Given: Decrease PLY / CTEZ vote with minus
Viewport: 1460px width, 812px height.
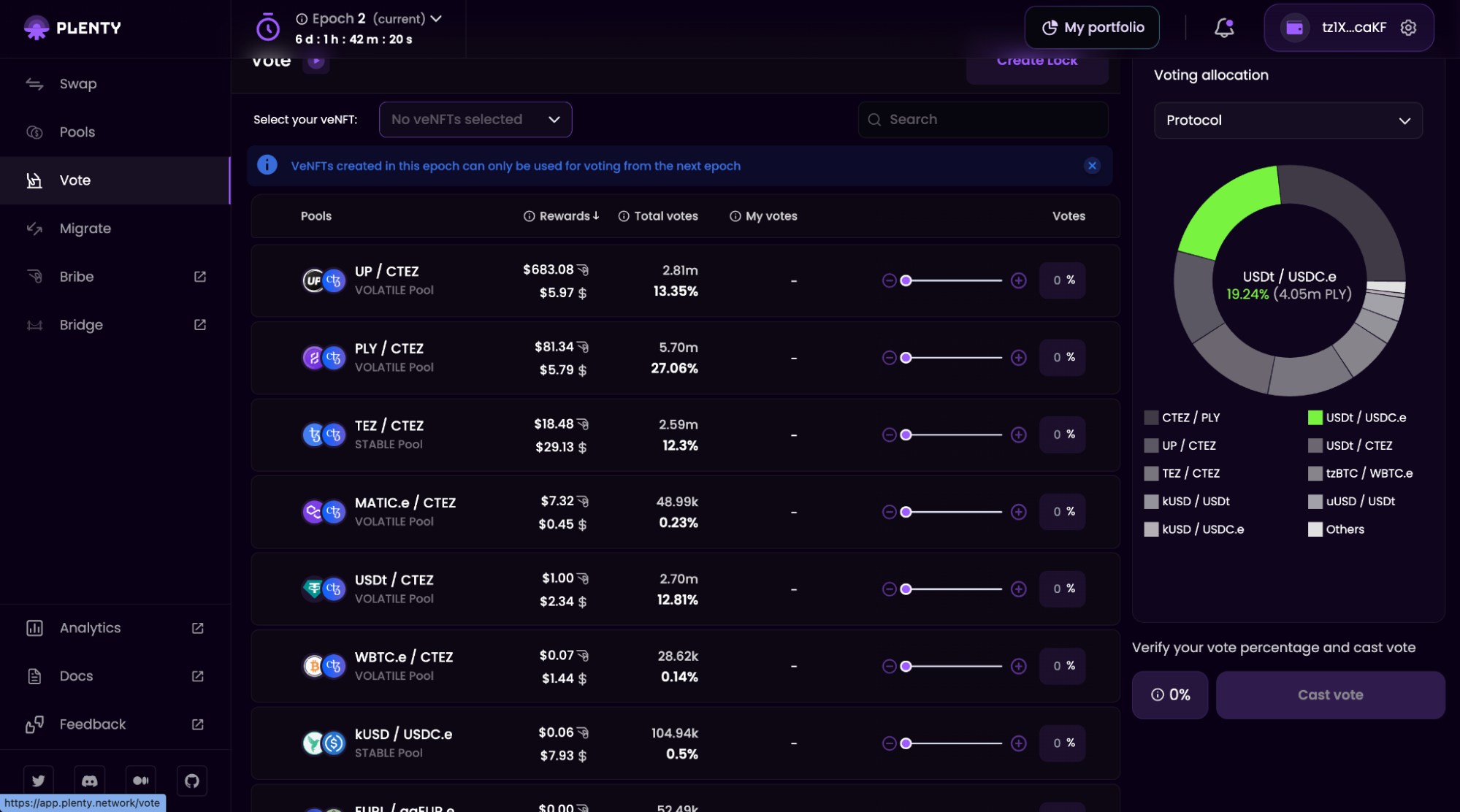Looking at the screenshot, I should (889, 358).
